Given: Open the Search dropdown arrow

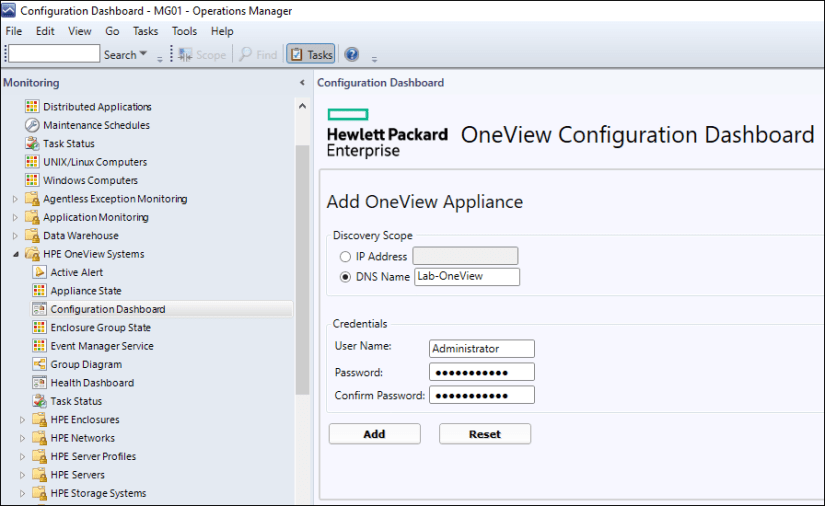Looking at the screenshot, I should coord(143,54).
